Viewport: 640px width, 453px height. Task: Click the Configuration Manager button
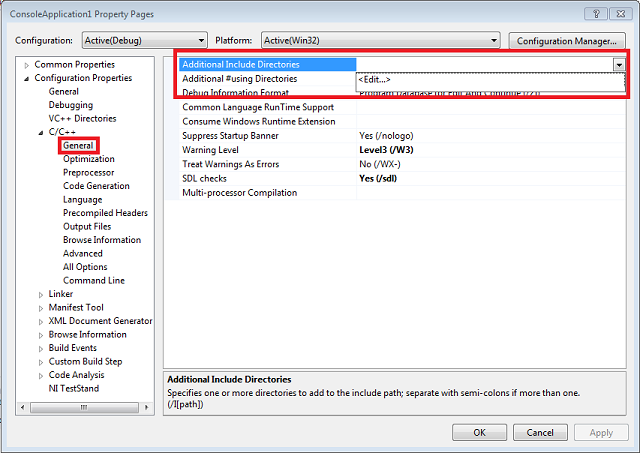[x=567, y=41]
